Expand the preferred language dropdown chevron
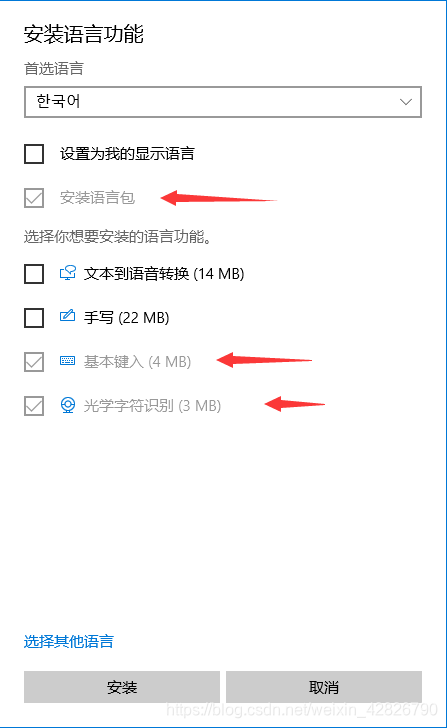The height and width of the screenshot is (728, 447). 406,102
